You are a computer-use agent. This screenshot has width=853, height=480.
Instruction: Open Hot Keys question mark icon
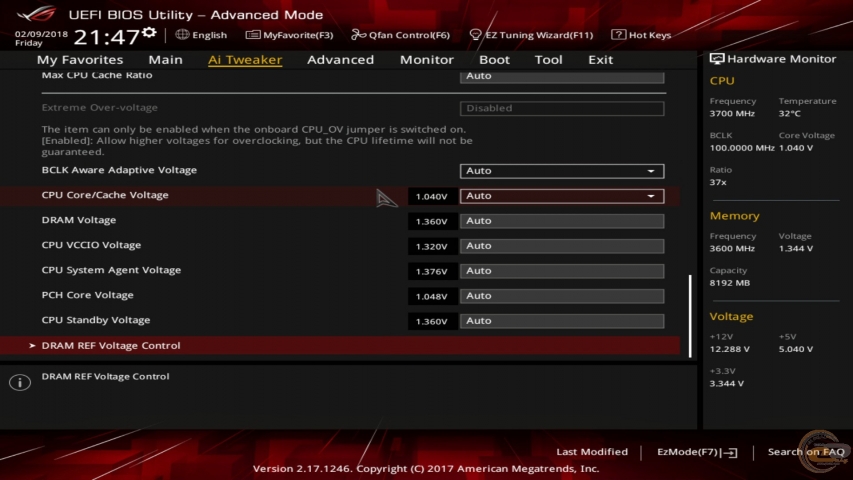[x=618, y=34]
